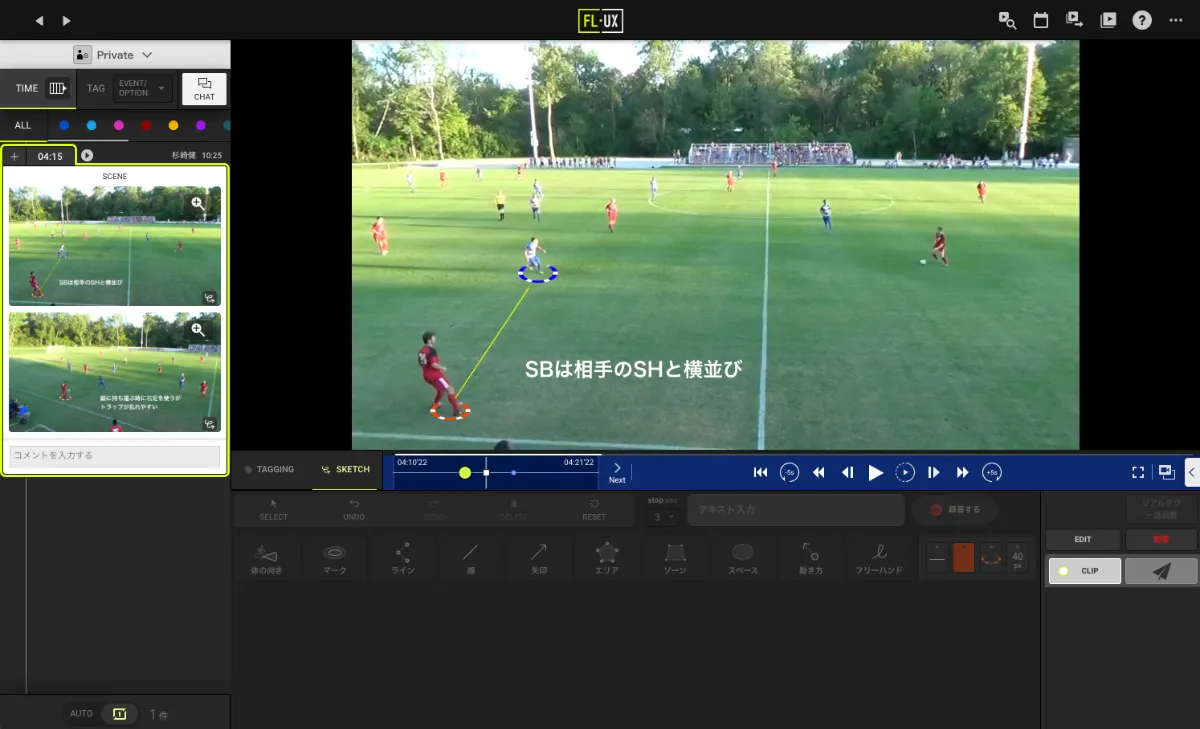Click the paper plane send icon
The image size is (1200, 729).
tap(1161, 570)
